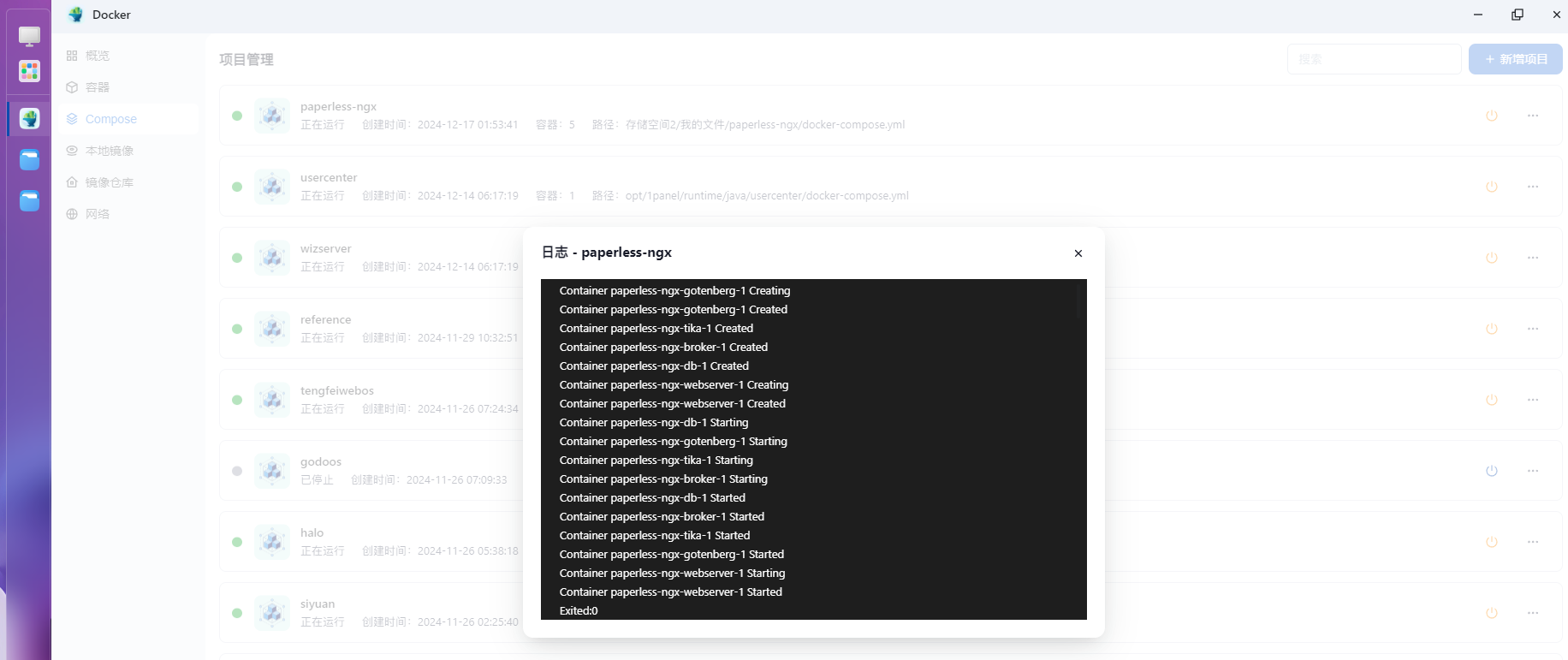Click the 日志 - paperless-ngx dialog title
The width and height of the screenshot is (1568, 660).
click(607, 253)
